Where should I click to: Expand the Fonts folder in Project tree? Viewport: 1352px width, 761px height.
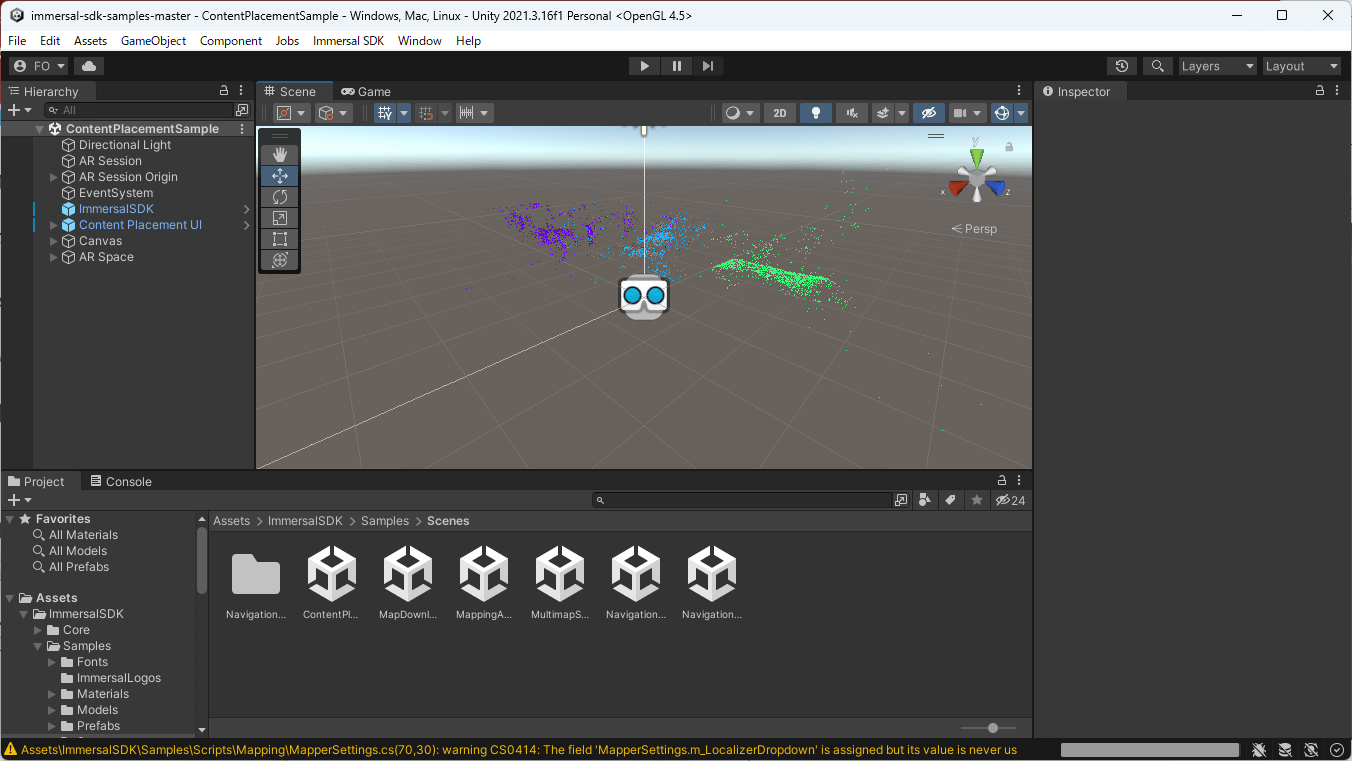52,662
